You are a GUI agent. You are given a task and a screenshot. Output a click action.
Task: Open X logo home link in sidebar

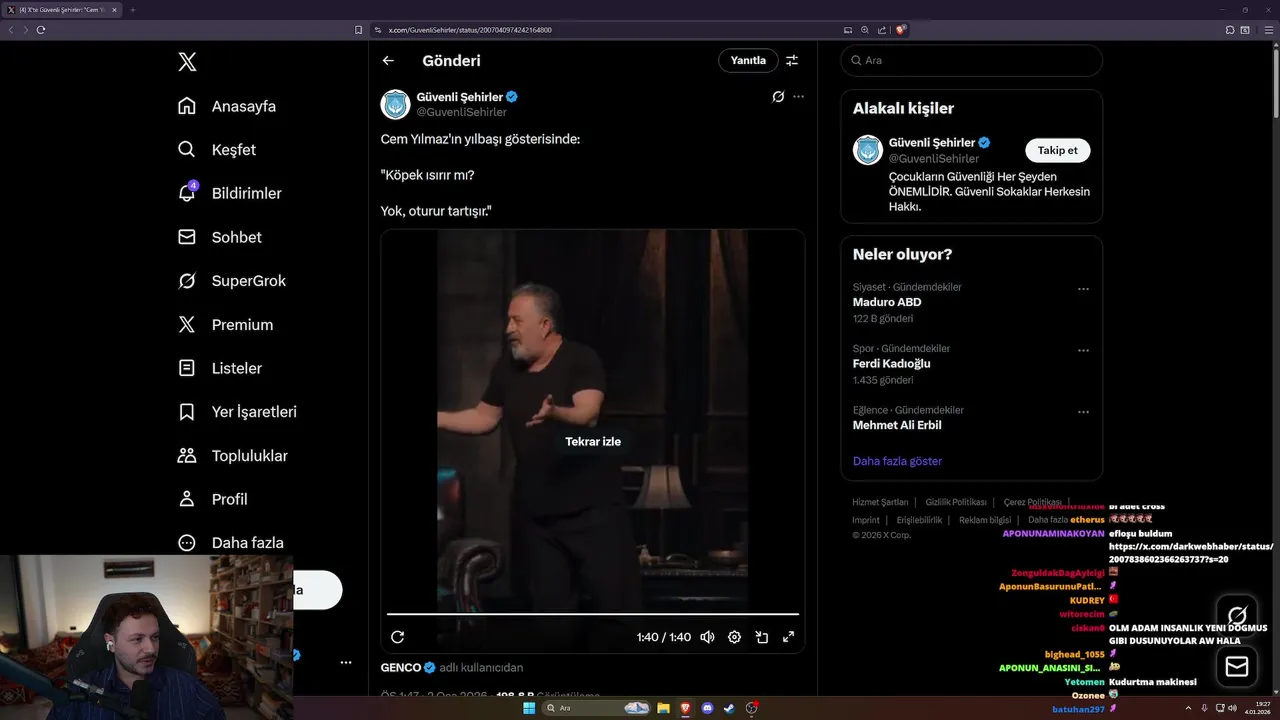pyautogui.click(x=187, y=62)
